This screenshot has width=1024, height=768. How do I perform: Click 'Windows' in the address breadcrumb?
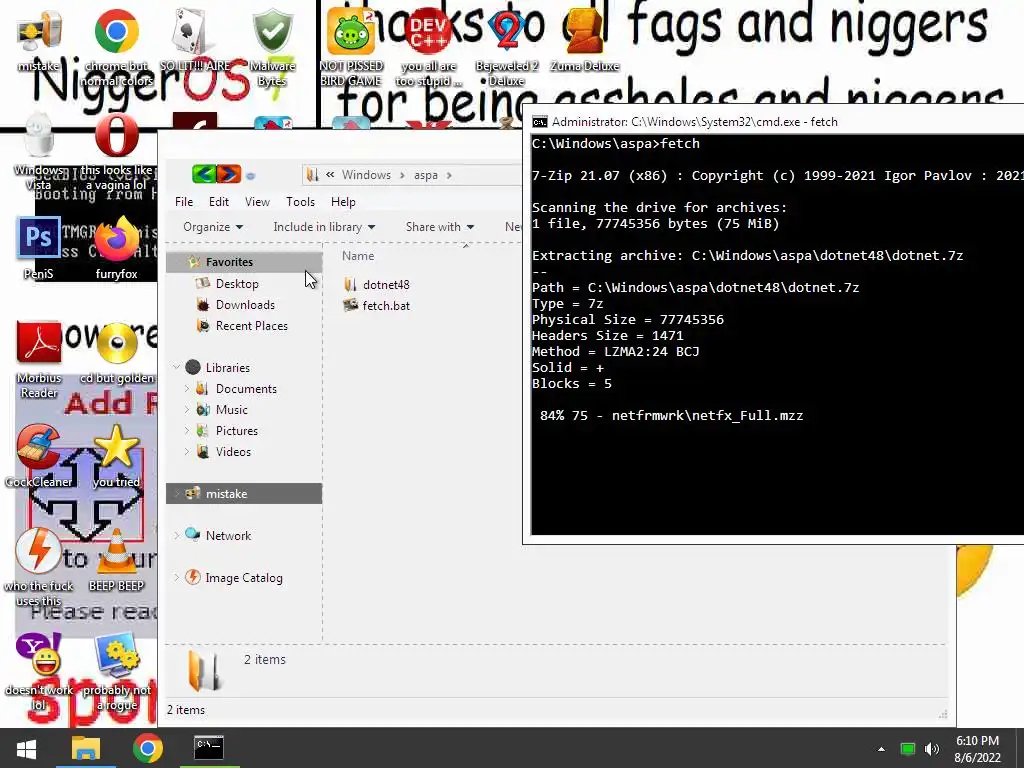click(x=366, y=175)
